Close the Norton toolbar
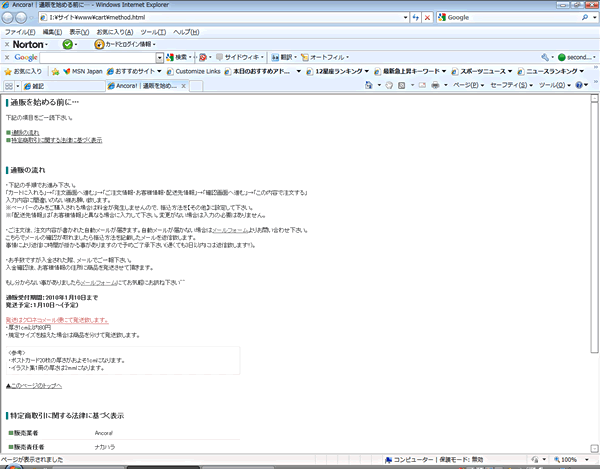Image resolution: width=600 pixels, height=469 pixels. [7, 44]
